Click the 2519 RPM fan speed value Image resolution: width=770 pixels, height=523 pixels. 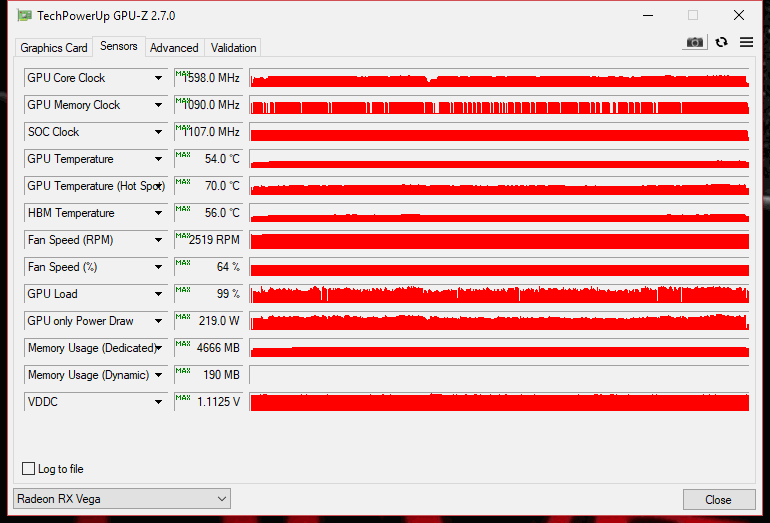[x=209, y=240]
